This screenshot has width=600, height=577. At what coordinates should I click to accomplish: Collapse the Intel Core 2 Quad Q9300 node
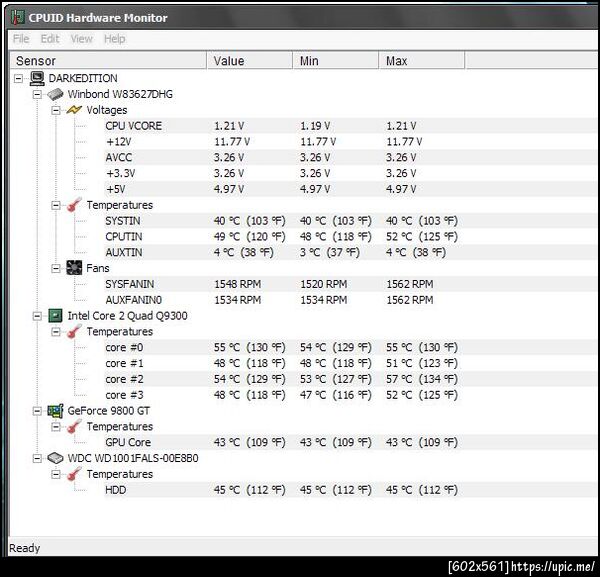[37, 316]
